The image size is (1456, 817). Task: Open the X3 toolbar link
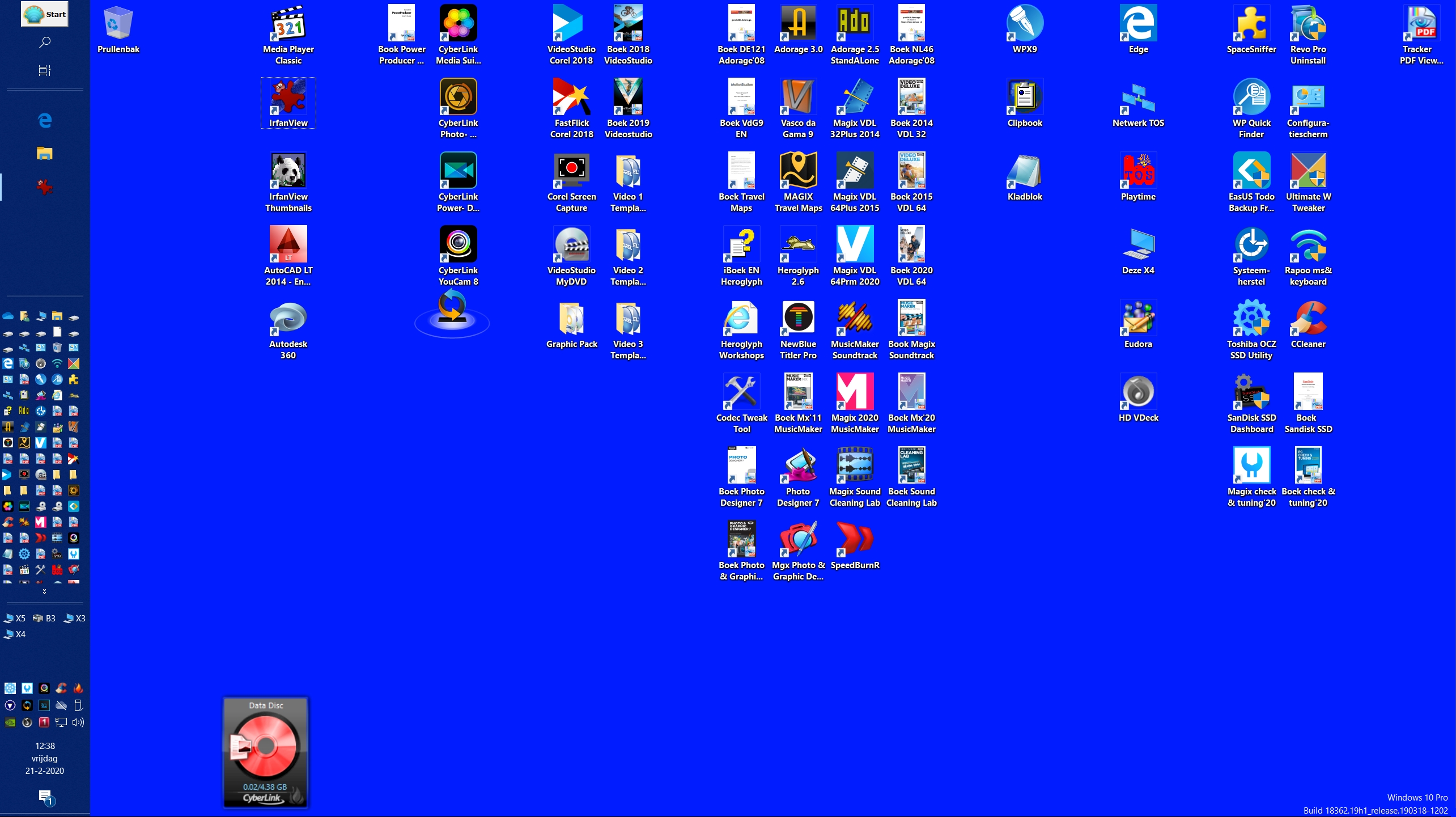pyautogui.click(x=74, y=619)
